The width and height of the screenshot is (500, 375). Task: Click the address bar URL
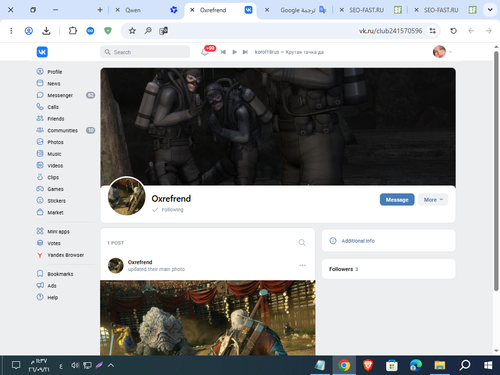[390, 31]
